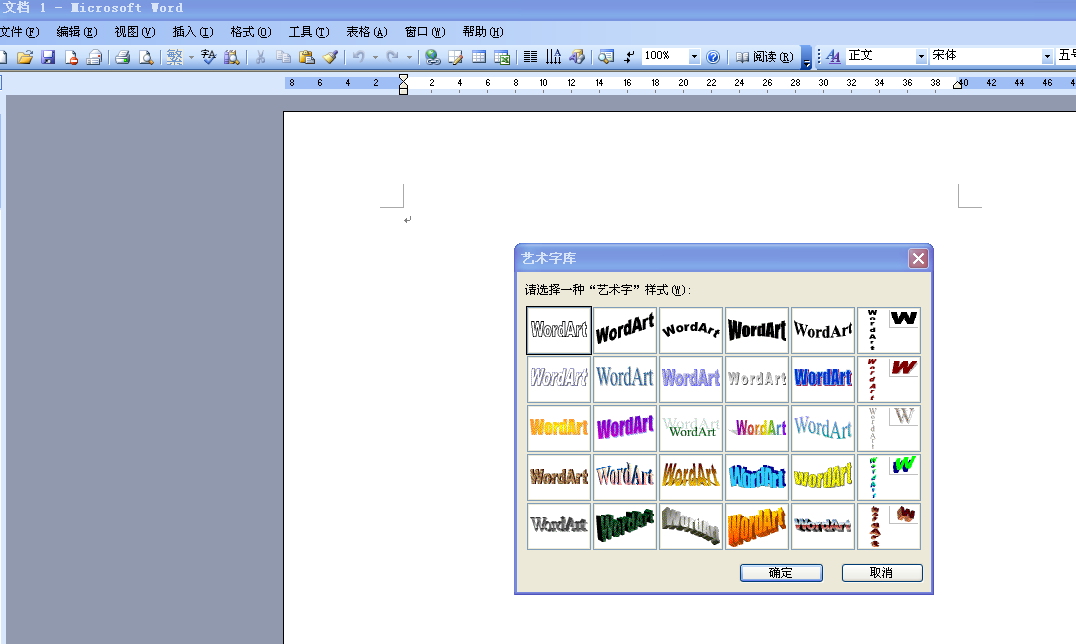This screenshot has height=644, width=1076.
Task: Click the Redo arrow icon
Action: (393, 57)
